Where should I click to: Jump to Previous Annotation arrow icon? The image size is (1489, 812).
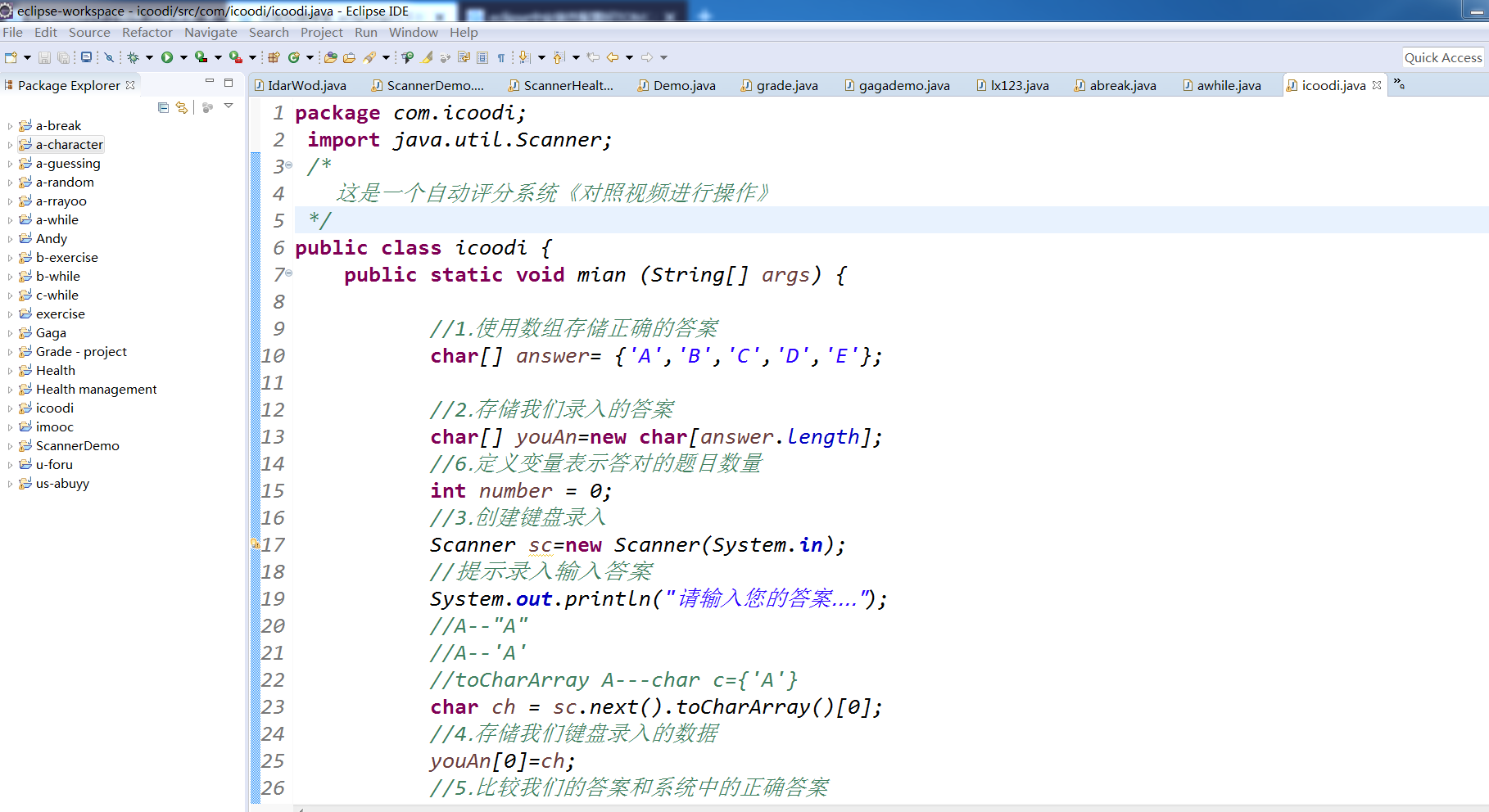click(x=559, y=57)
